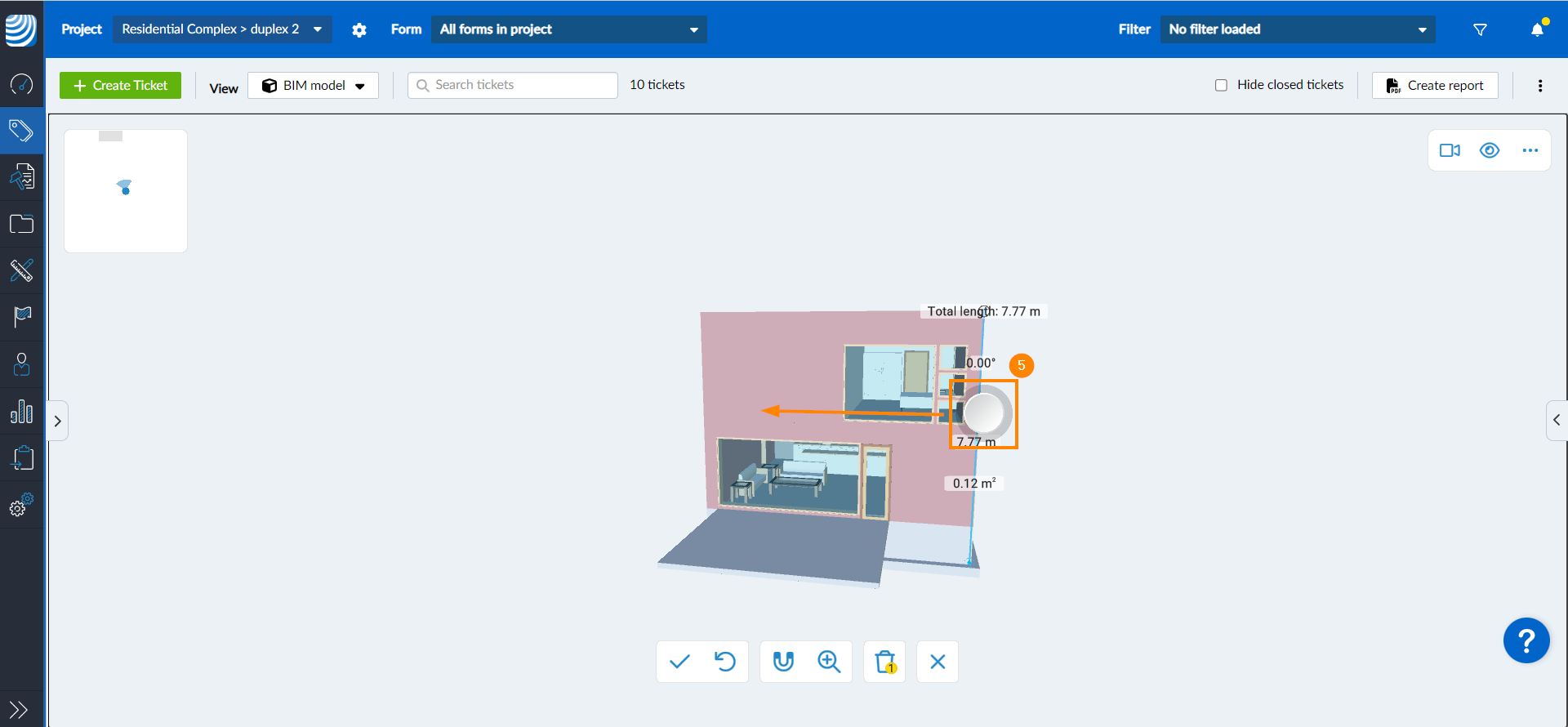This screenshot has width=1568, height=727.
Task: Click the undo arrow icon
Action: pos(724,662)
